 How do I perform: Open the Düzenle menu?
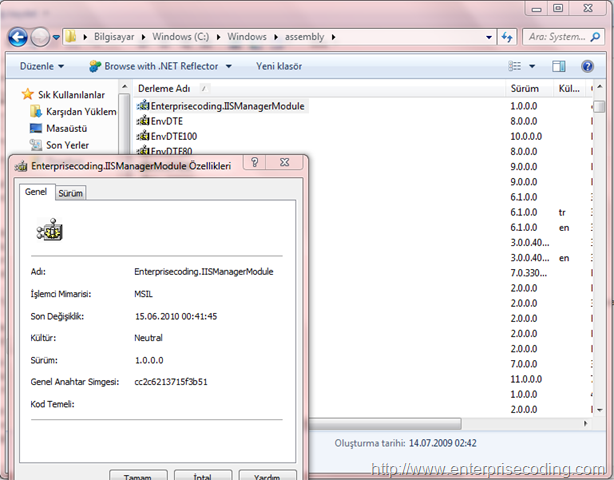[x=42, y=66]
